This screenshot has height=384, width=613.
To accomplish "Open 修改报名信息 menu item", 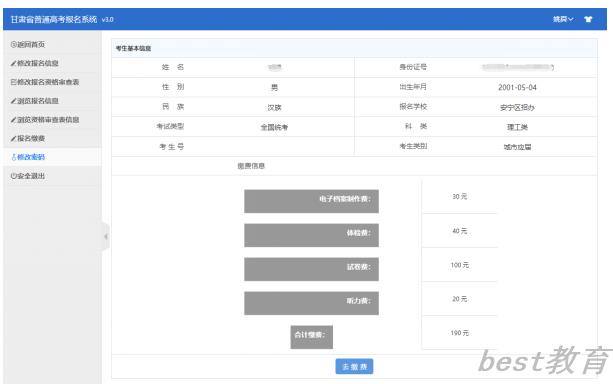I will coord(34,63).
